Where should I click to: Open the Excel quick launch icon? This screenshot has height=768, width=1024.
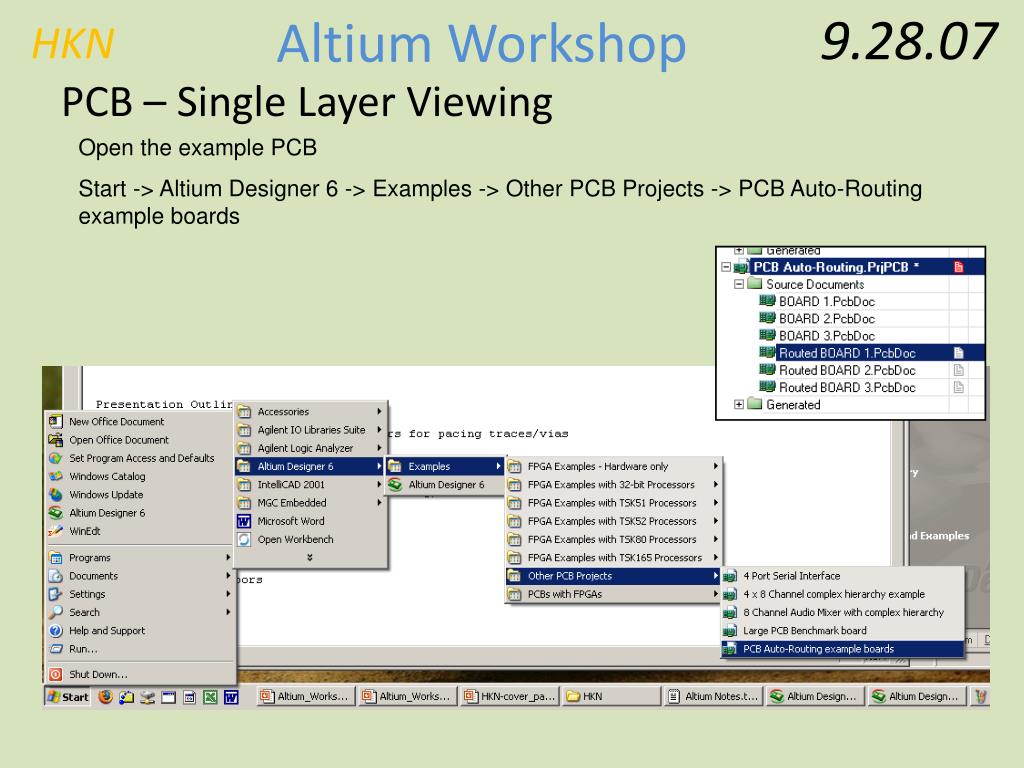(x=210, y=697)
